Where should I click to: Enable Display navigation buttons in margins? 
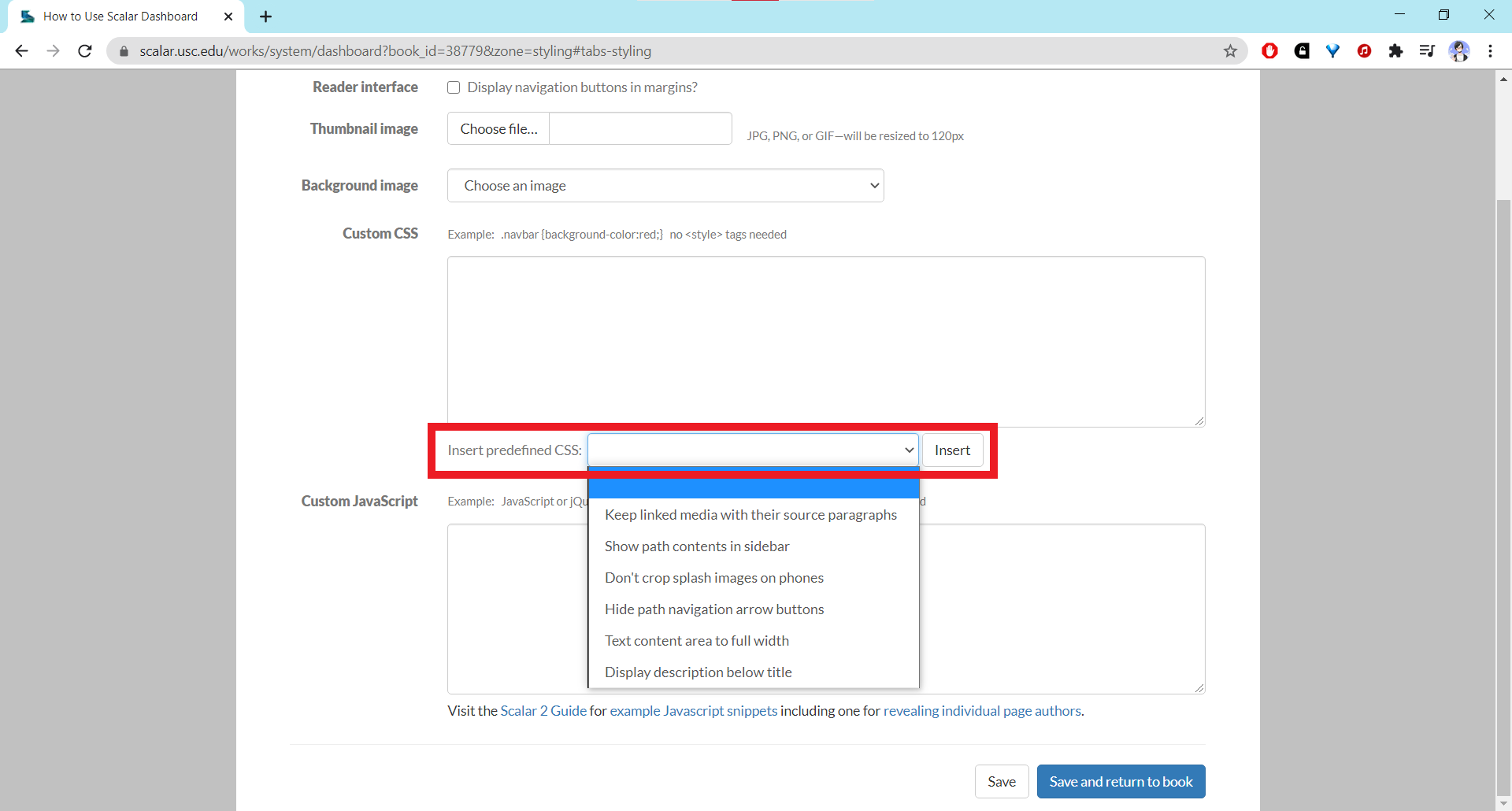[454, 87]
